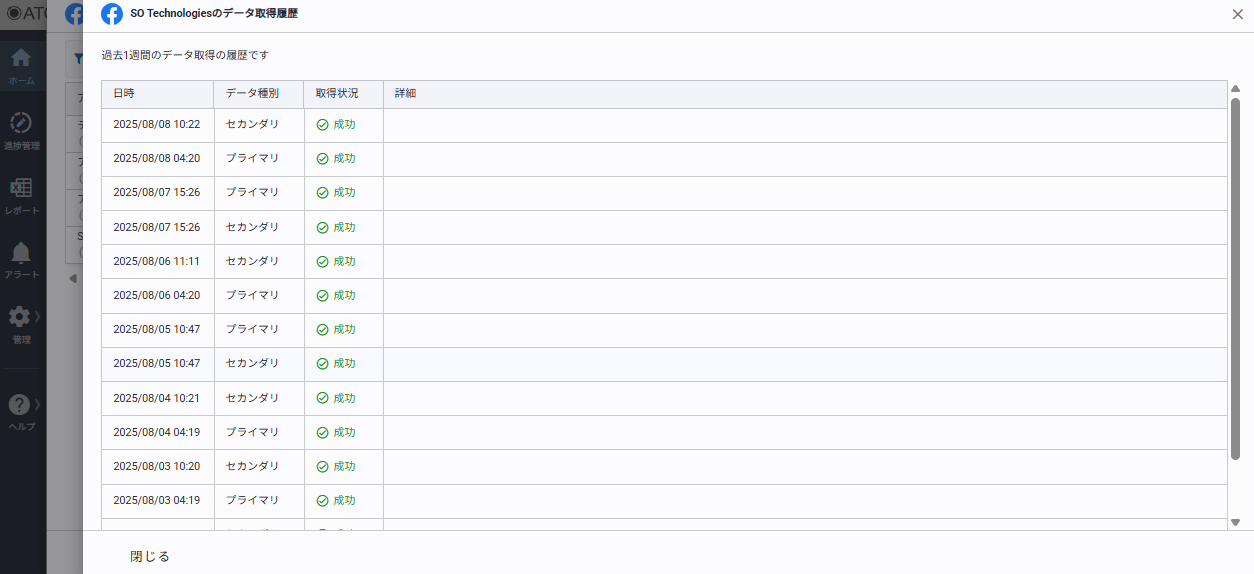This screenshot has height=574, width=1254.
Task: Click the アラート bell icon
Action: 21,253
